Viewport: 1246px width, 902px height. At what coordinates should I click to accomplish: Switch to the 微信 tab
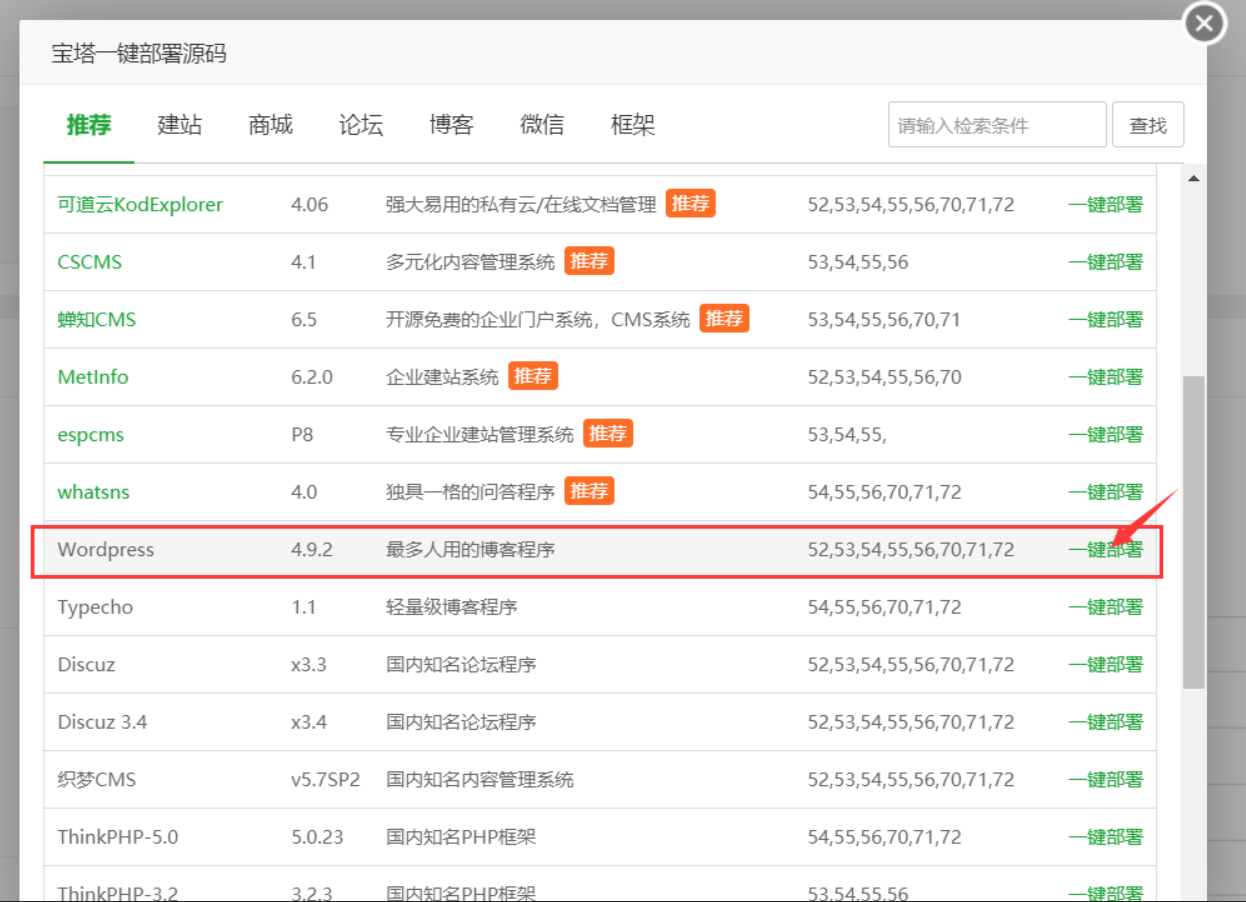tap(542, 125)
